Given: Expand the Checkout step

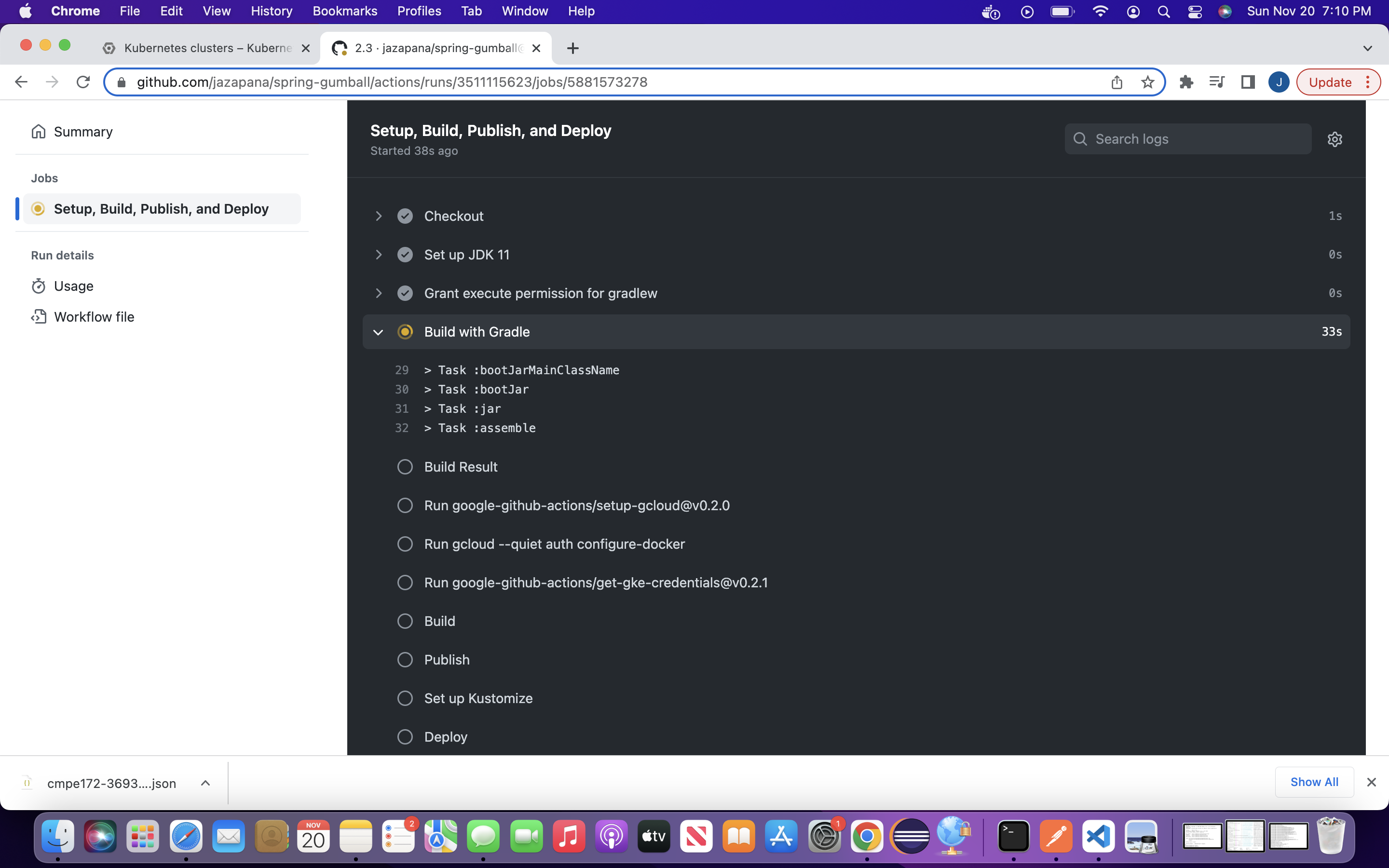Looking at the screenshot, I should pyautogui.click(x=379, y=216).
